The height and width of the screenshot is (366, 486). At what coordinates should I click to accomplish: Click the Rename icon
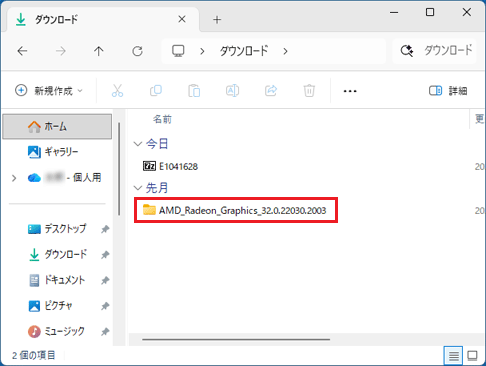(x=232, y=90)
